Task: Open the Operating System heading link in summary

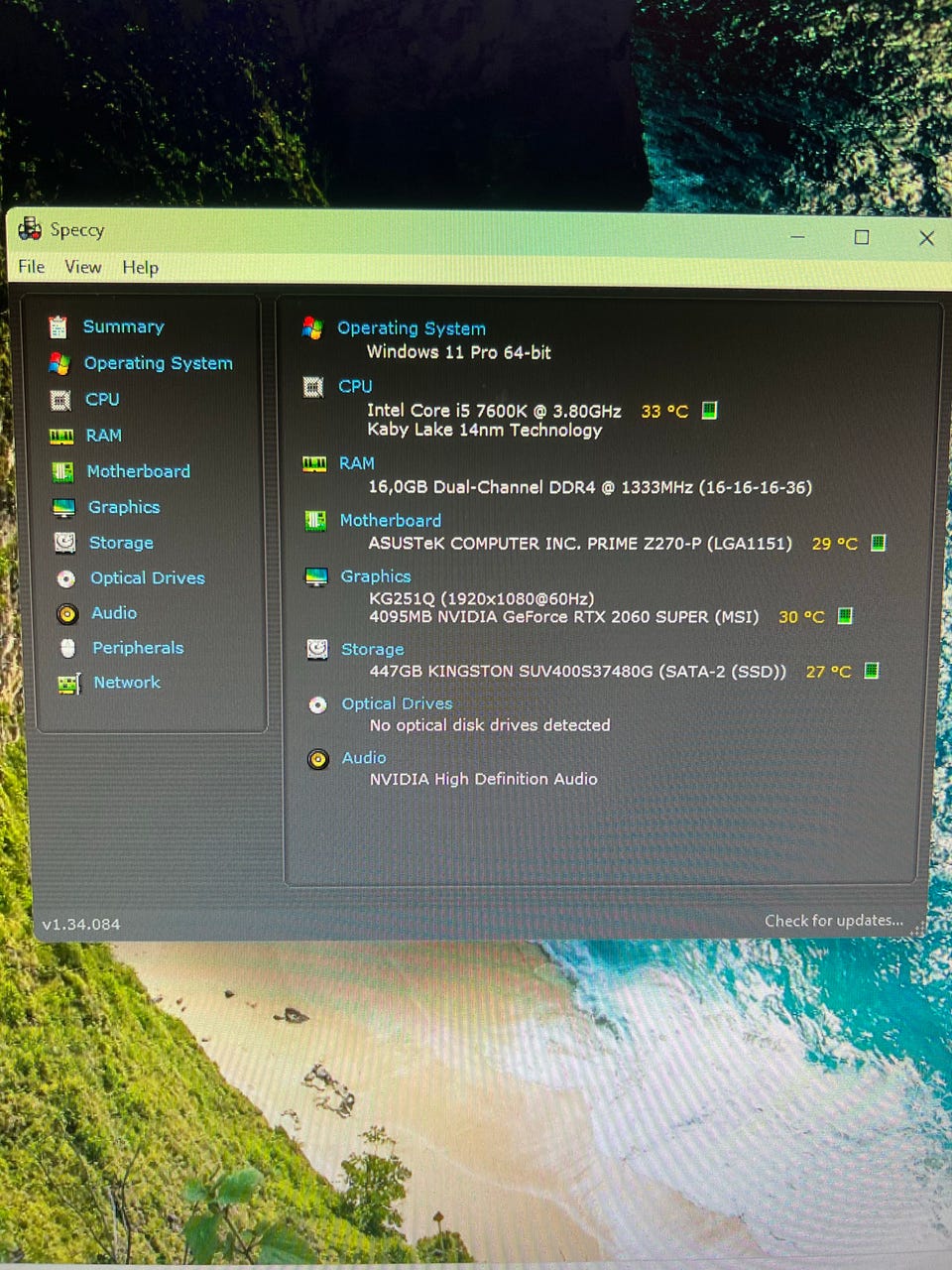Action: [412, 328]
